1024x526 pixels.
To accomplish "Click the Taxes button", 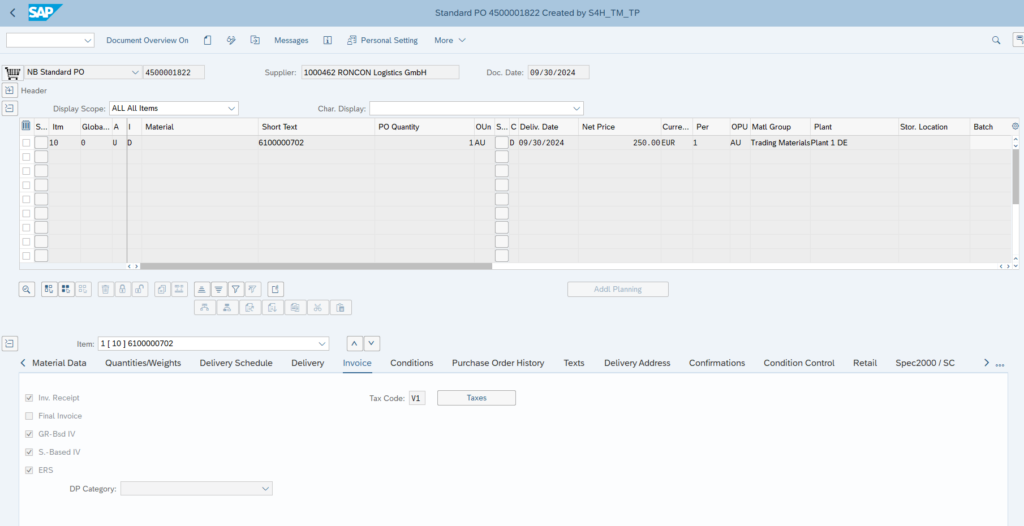I will (x=476, y=397).
